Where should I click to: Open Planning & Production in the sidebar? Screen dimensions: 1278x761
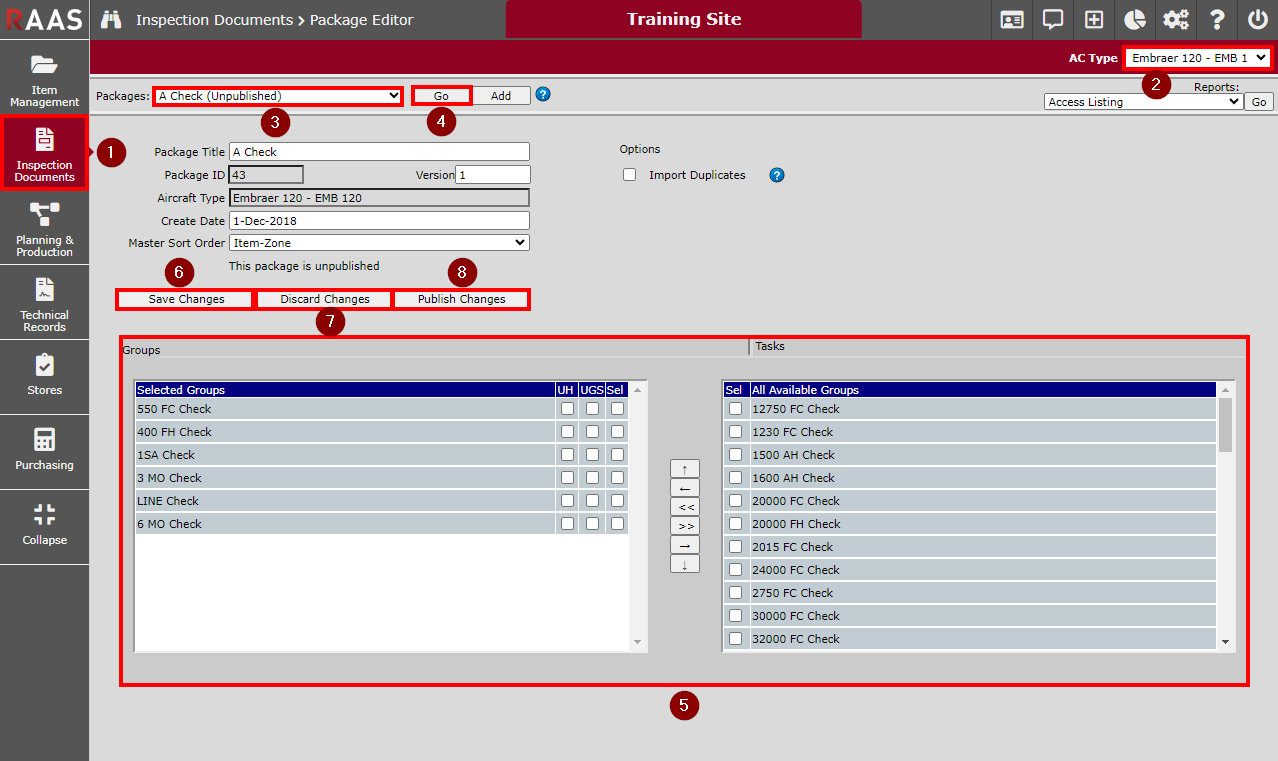click(44, 228)
